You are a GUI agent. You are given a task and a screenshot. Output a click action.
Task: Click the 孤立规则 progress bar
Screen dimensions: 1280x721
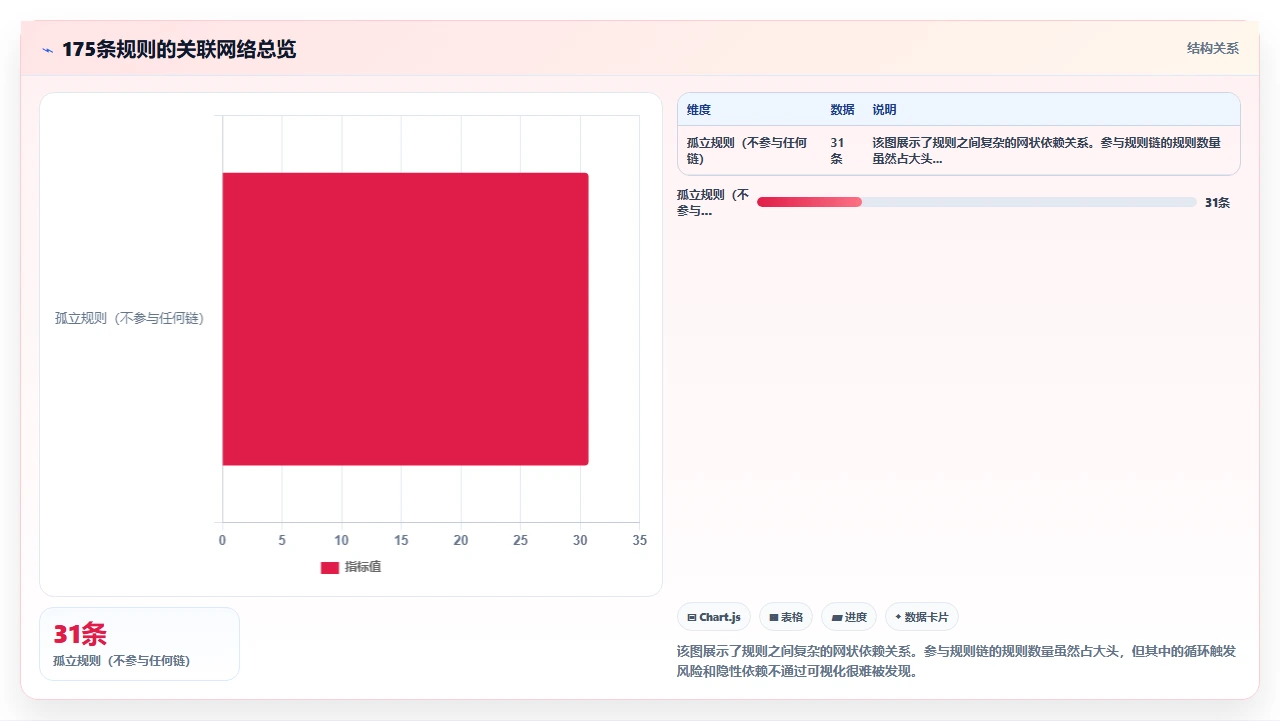point(977,202)
